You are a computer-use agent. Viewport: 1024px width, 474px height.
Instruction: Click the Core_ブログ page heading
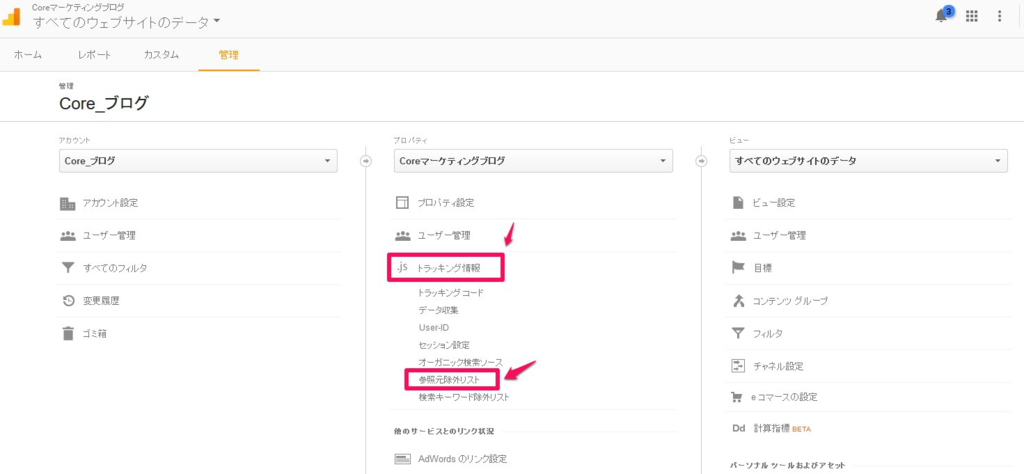coord(104,103)
